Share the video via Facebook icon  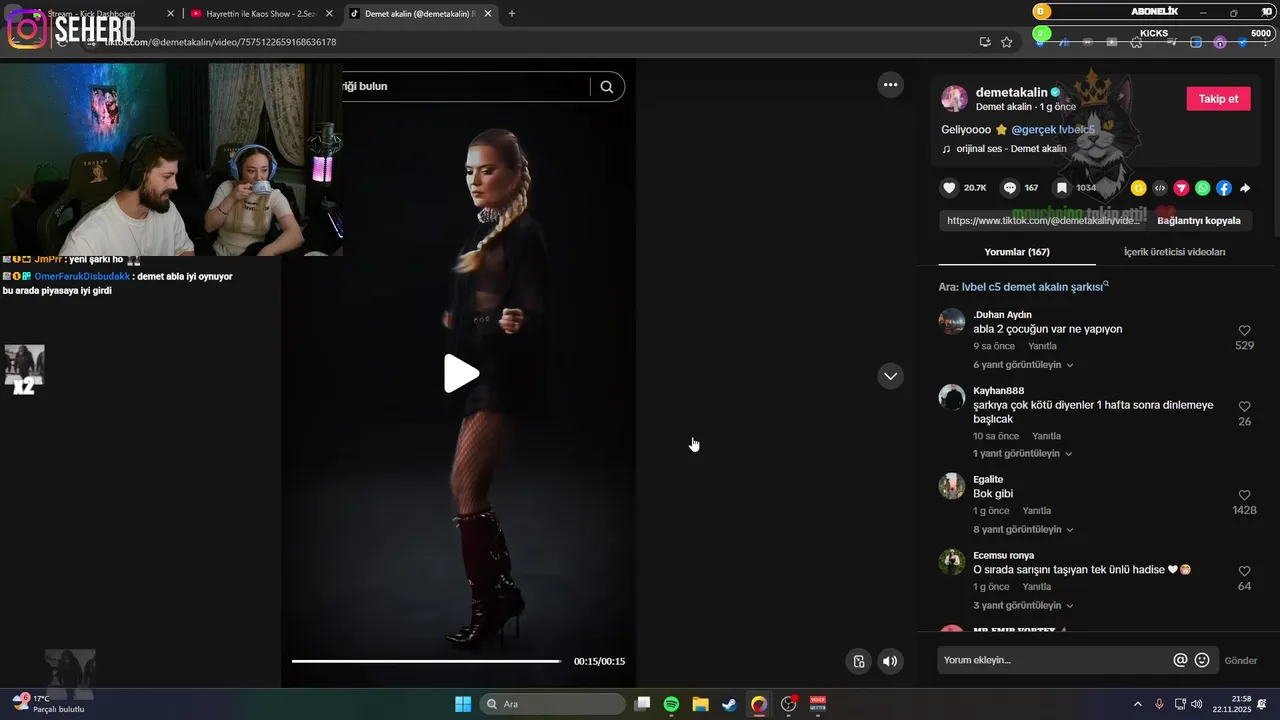tap(1224, 188)
